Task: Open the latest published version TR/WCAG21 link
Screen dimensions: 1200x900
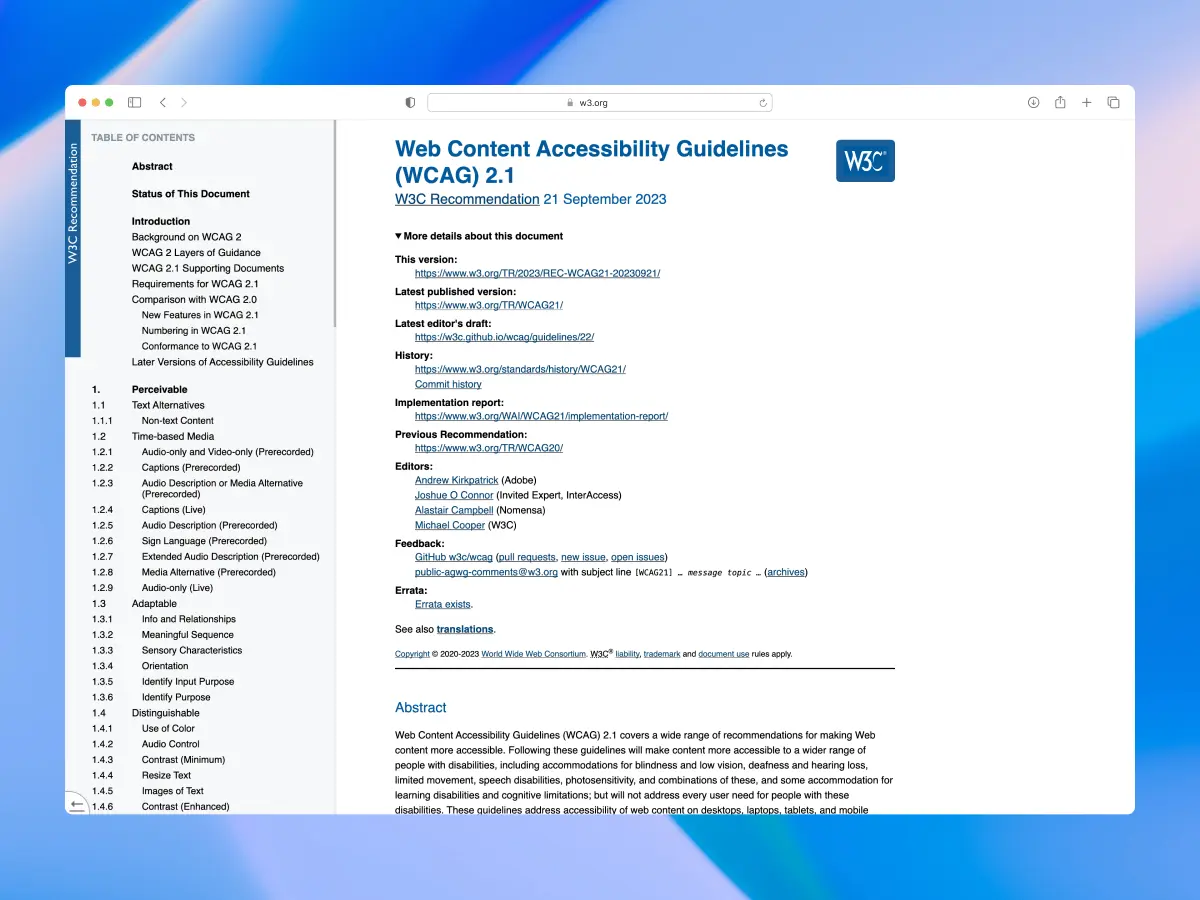Action: 489,305
